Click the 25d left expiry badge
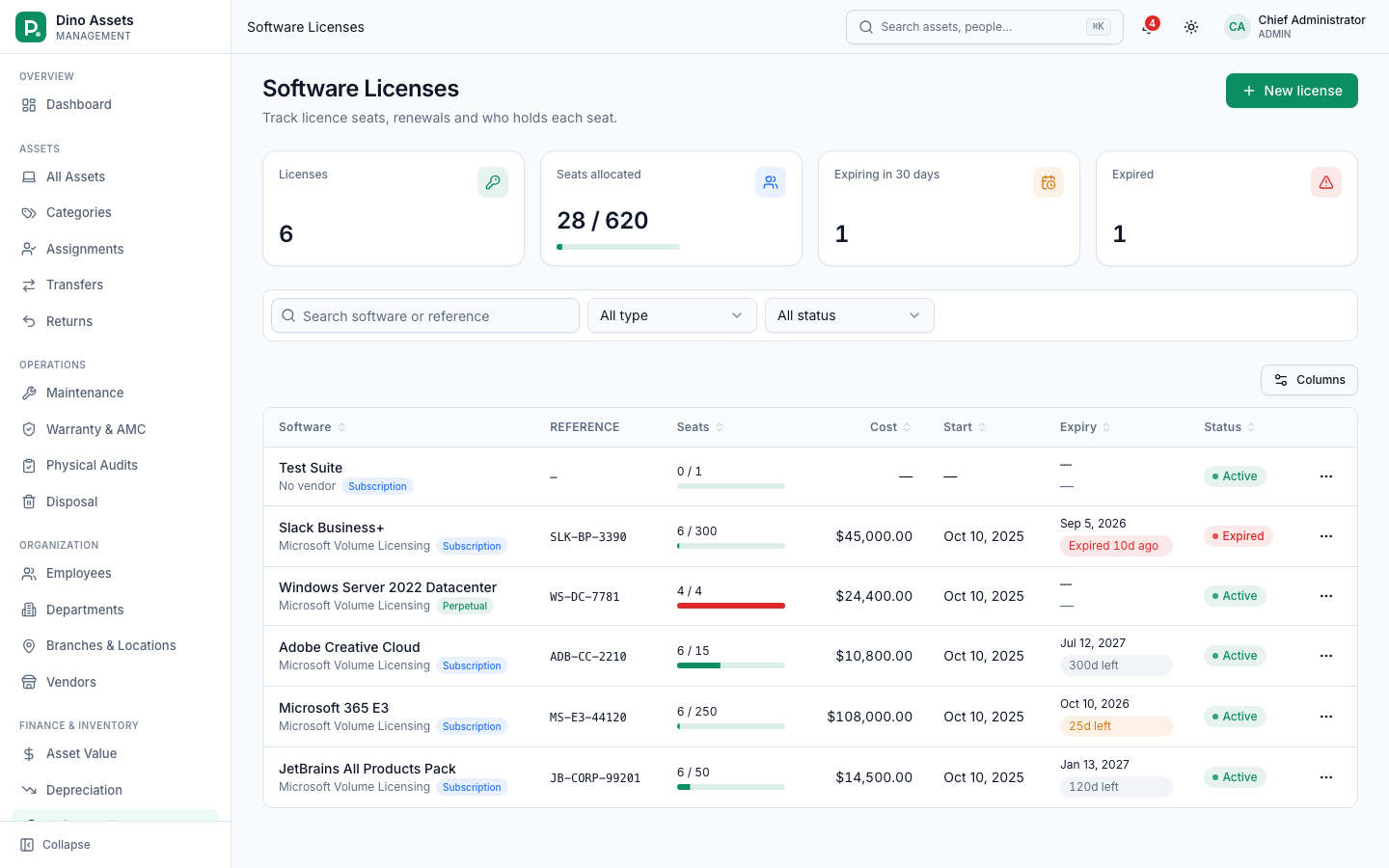 pos(1116,726)
